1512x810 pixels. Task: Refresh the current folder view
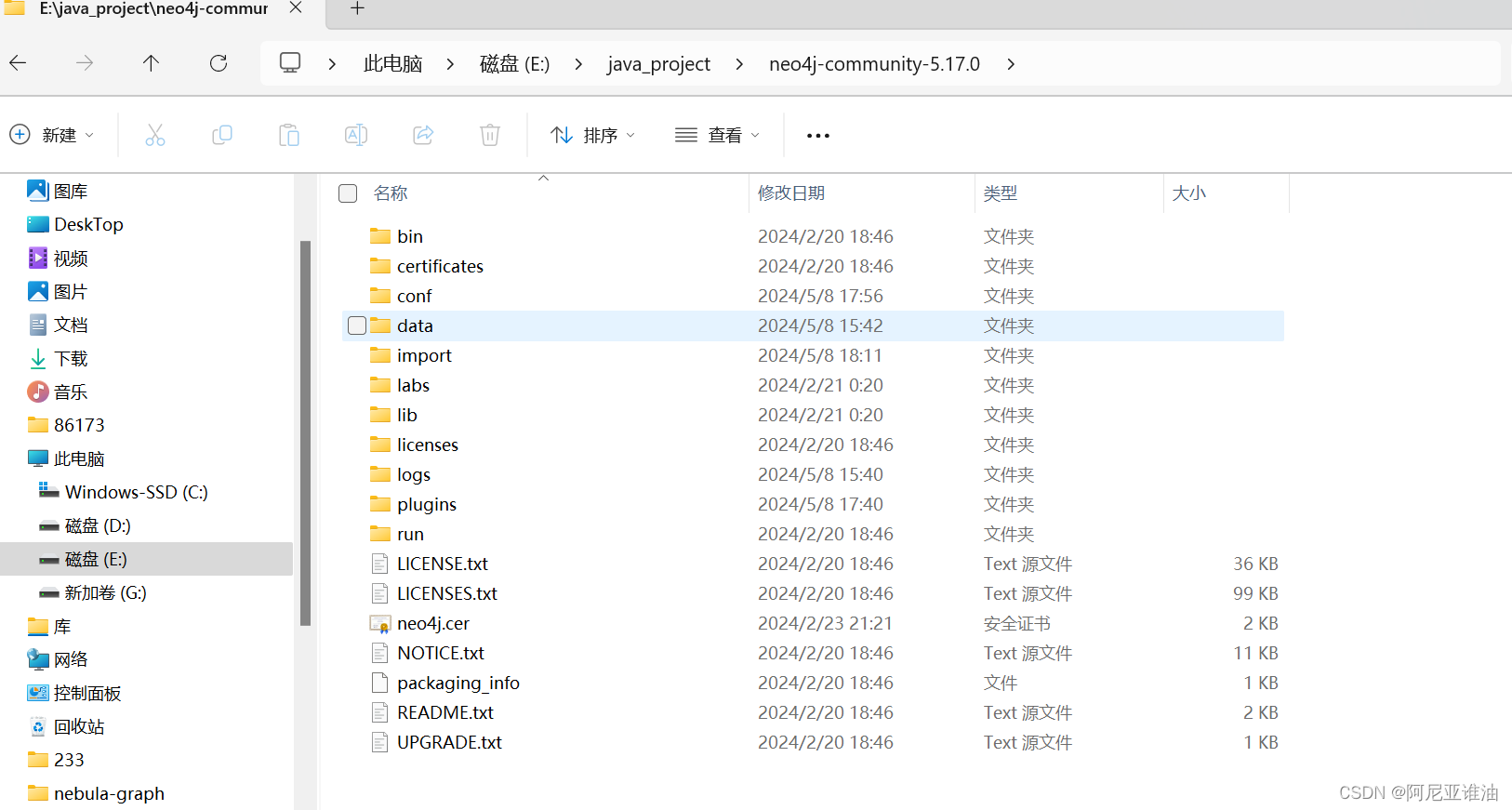pos(219,63)
